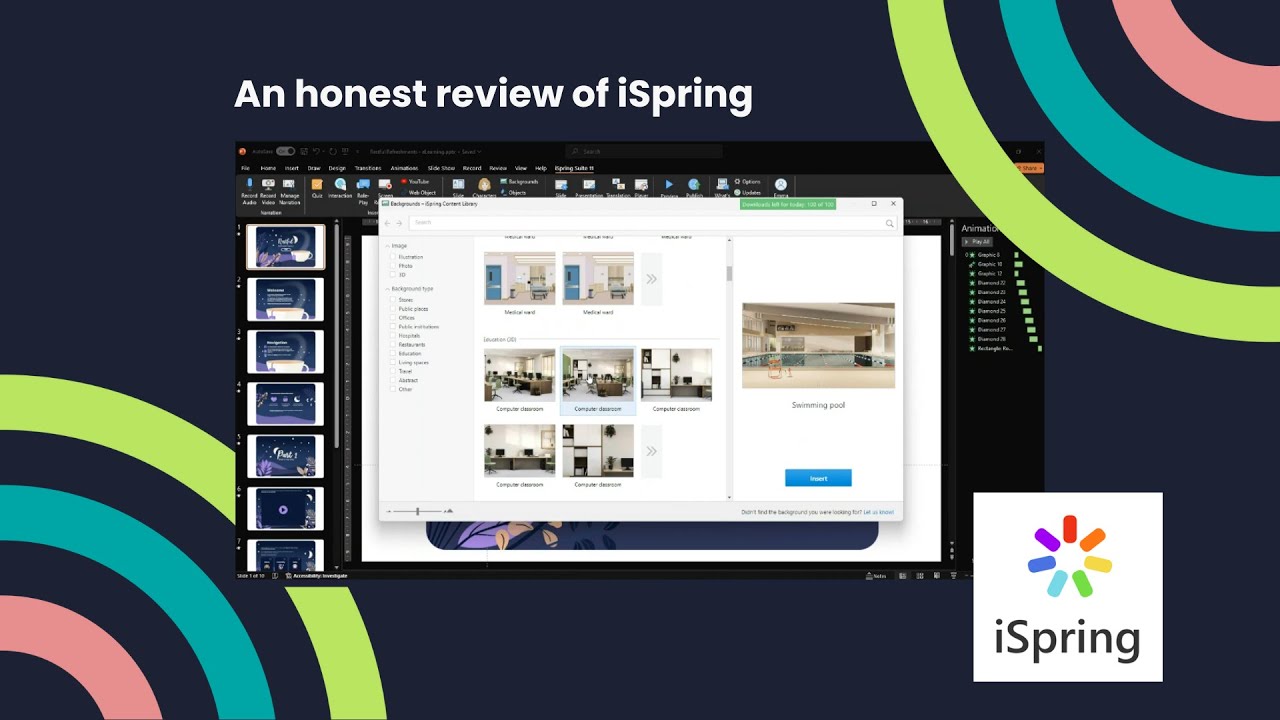Switch to the iSpring Suite 11 tab

pyautogui.click(x=574, y=168)
